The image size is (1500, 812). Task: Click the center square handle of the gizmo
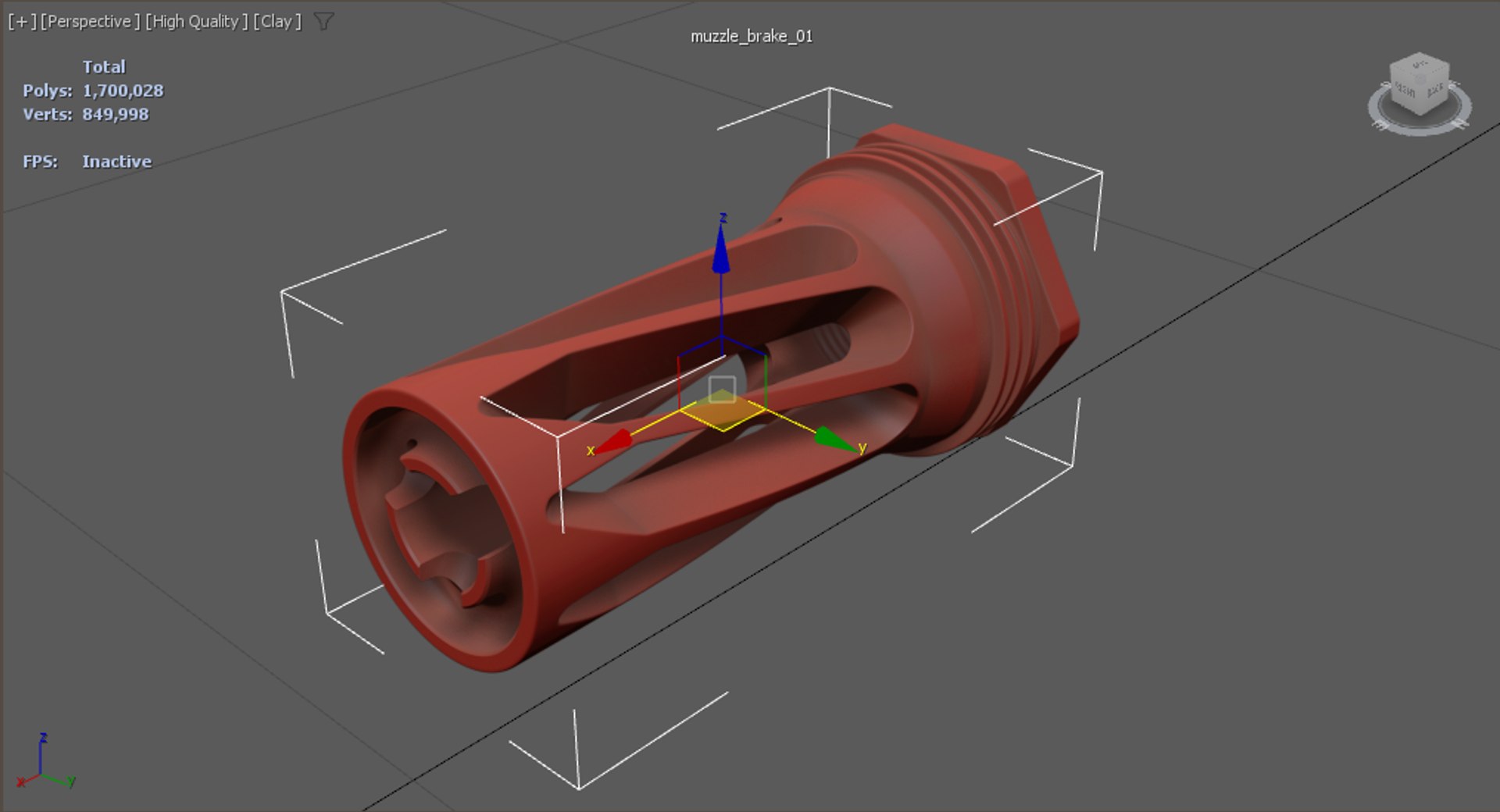tap(722, 390)
